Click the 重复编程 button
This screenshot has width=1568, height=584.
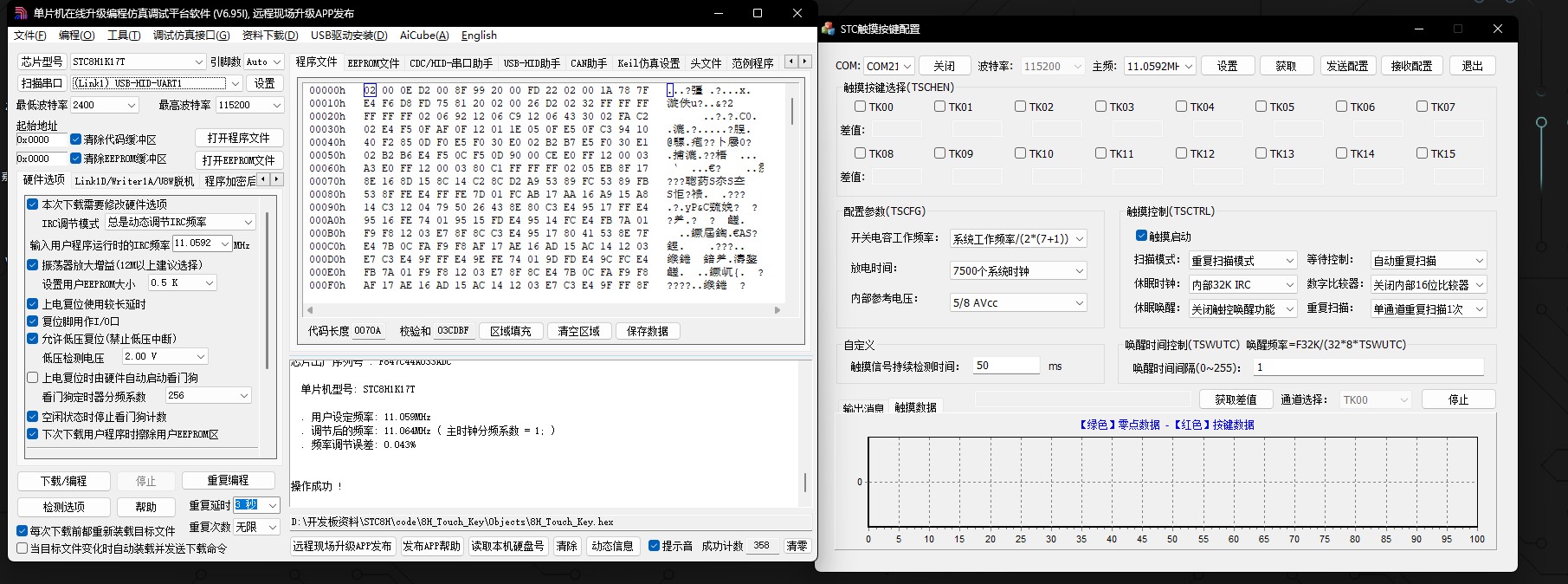tap(229, 480)
